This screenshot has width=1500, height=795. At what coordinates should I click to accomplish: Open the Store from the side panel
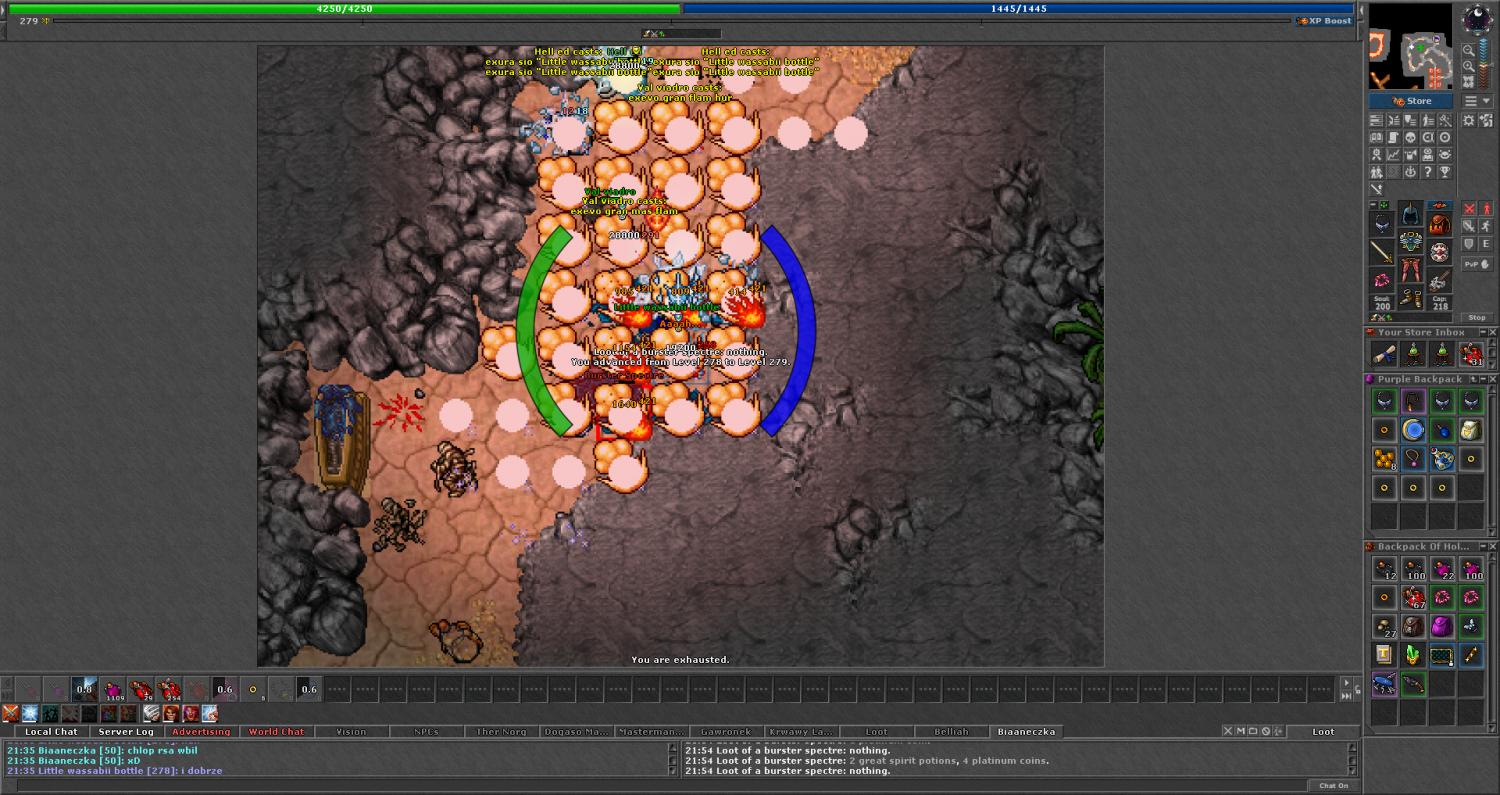click(x=1412, y=101)
